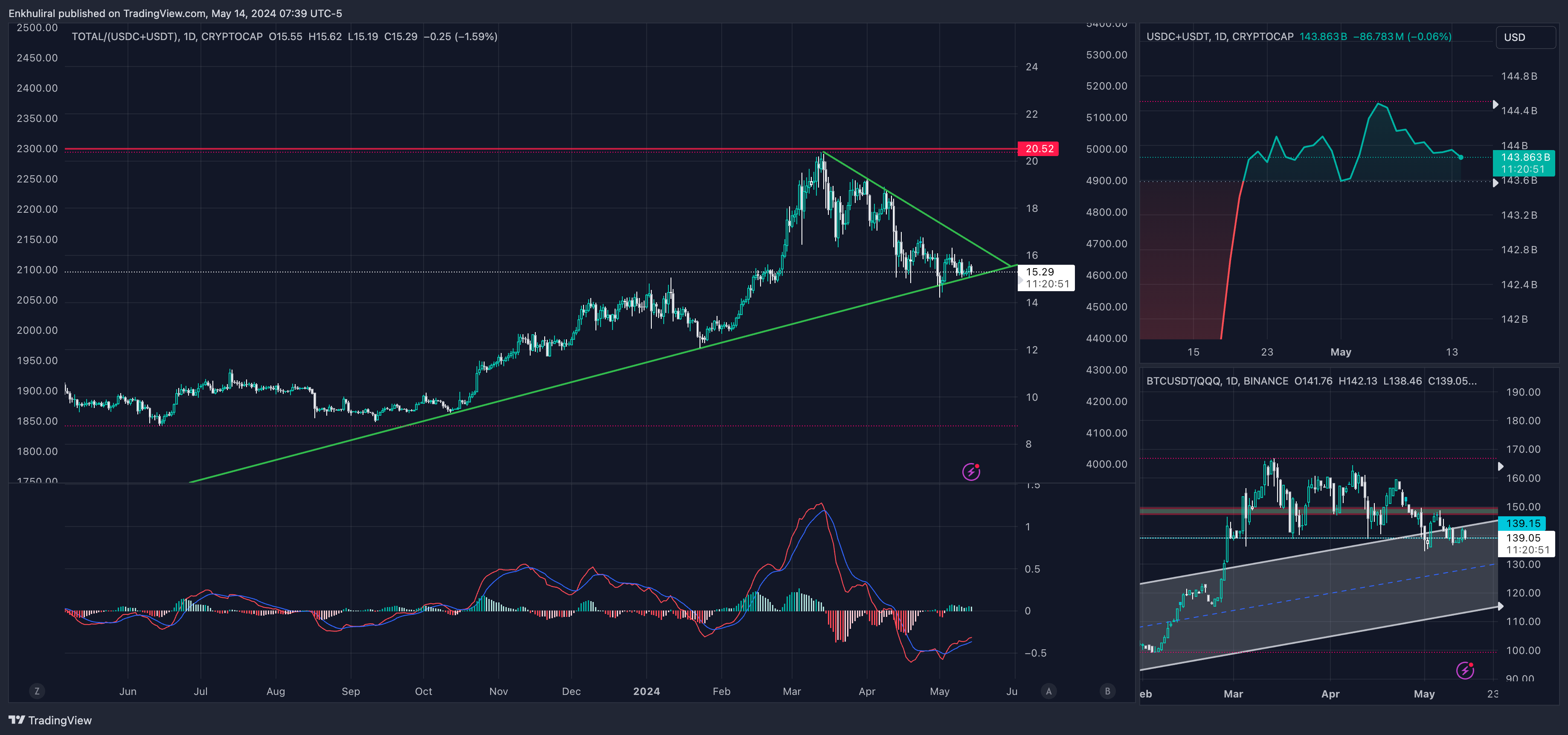Toggle auto scale A button
The height and width of the screenshot is (735, 1568).
[1048, 691]
